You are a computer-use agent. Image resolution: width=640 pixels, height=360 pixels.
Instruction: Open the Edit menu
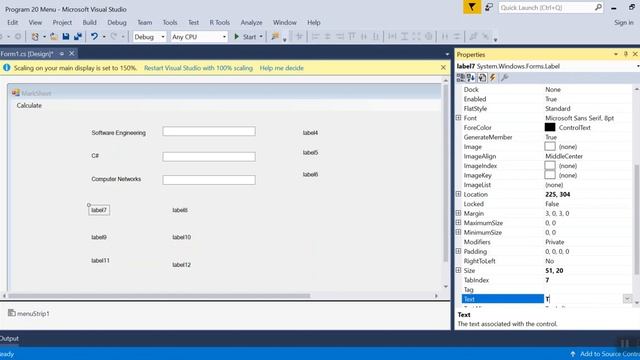tap(13, 22)
